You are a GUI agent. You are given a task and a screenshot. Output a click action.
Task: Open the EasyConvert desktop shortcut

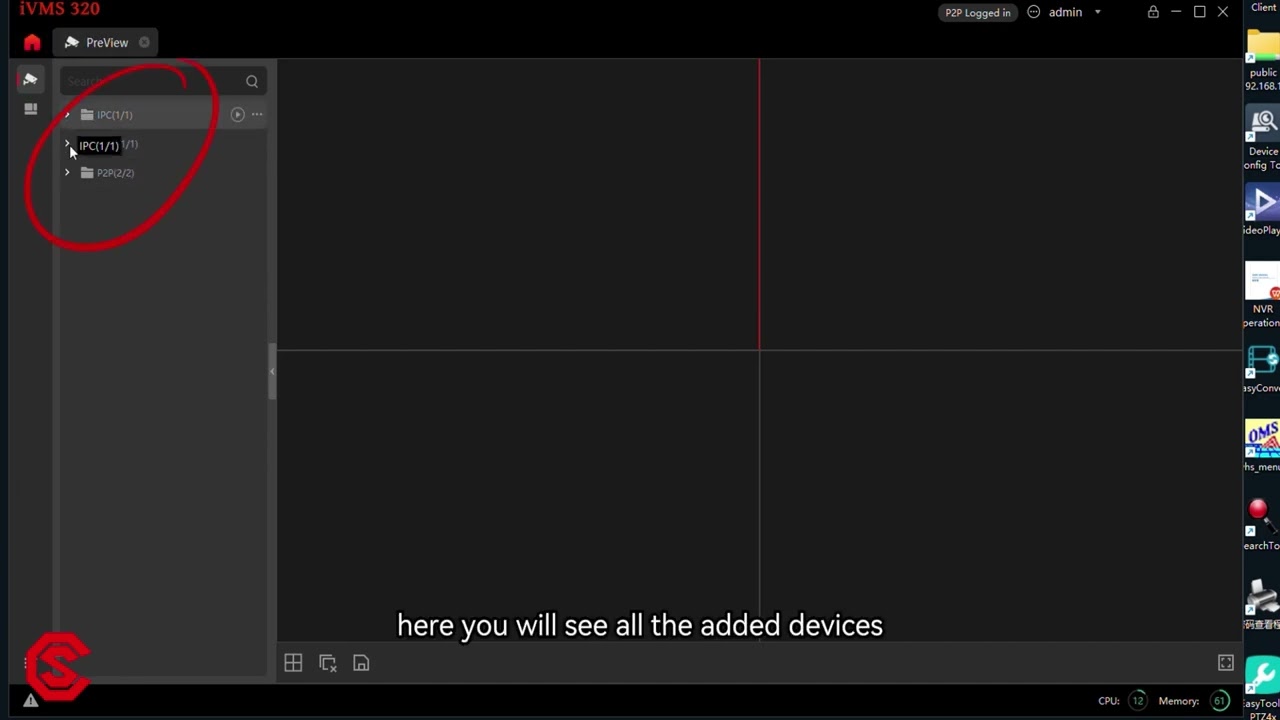coord(1263,370)
